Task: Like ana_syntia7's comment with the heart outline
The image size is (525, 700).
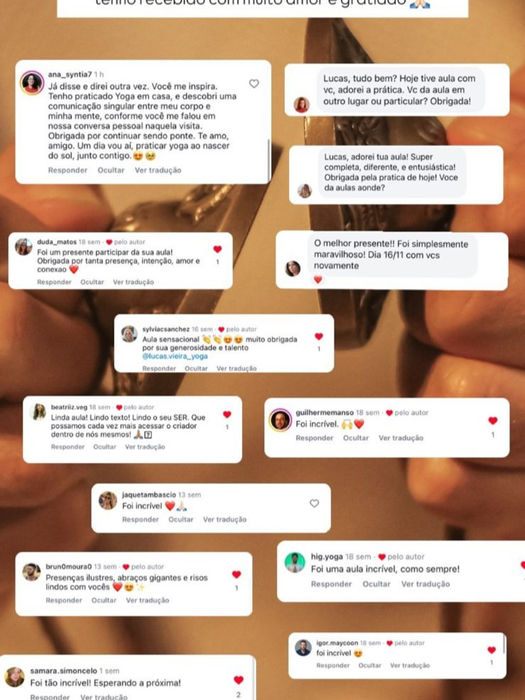Action: pos(254,83)
